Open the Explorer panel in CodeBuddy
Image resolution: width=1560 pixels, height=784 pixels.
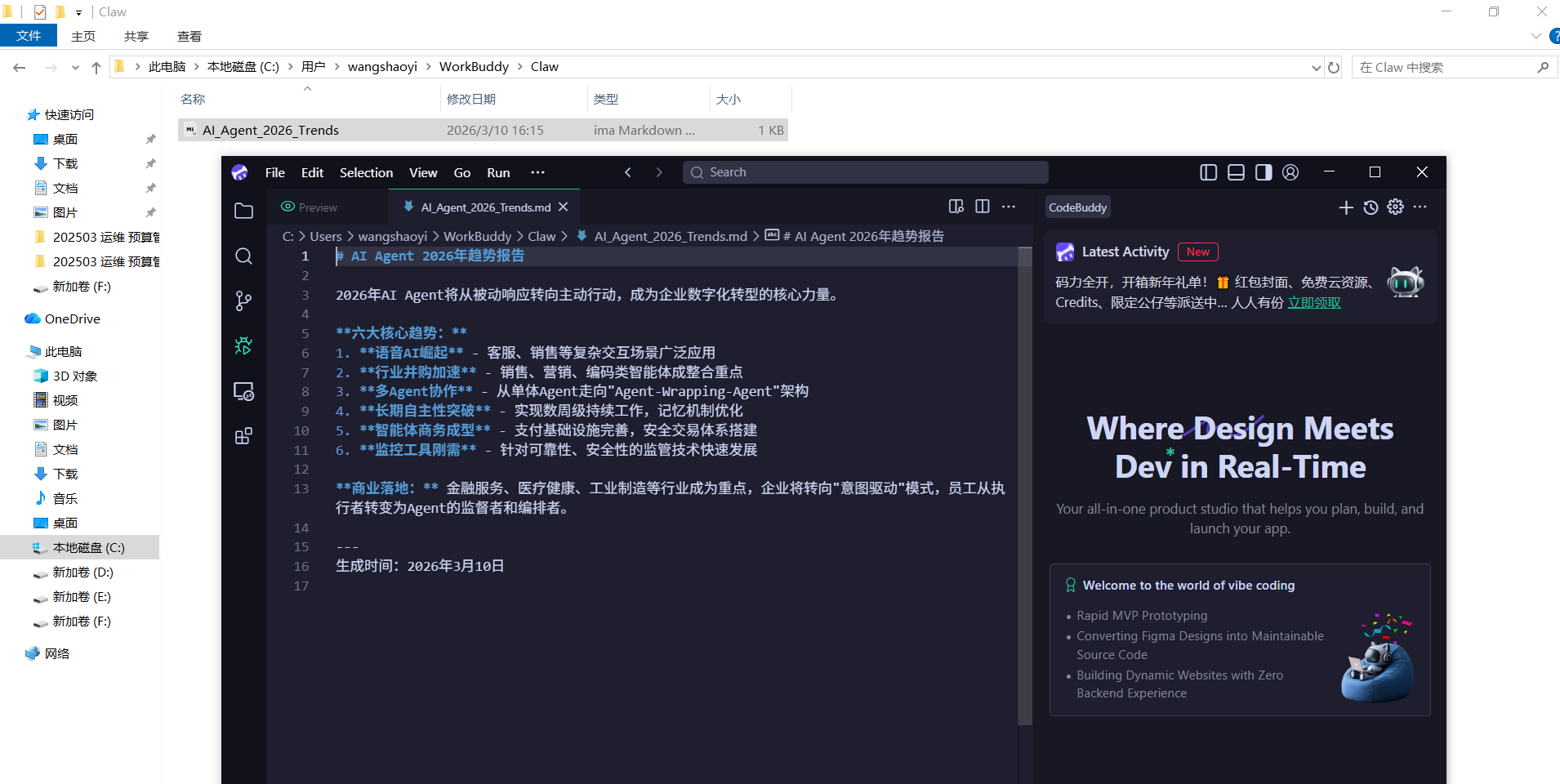pyautogui.click(x=243, y=211)
